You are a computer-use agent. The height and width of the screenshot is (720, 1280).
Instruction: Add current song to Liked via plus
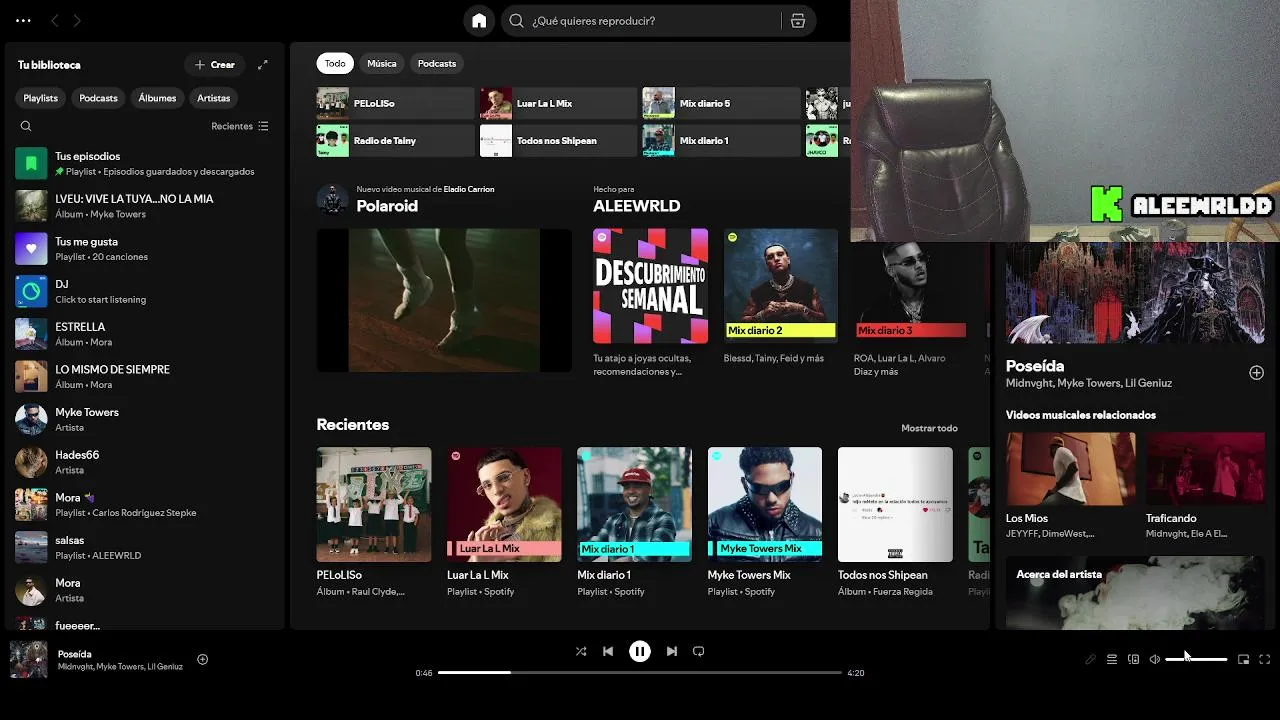point(203,659)
